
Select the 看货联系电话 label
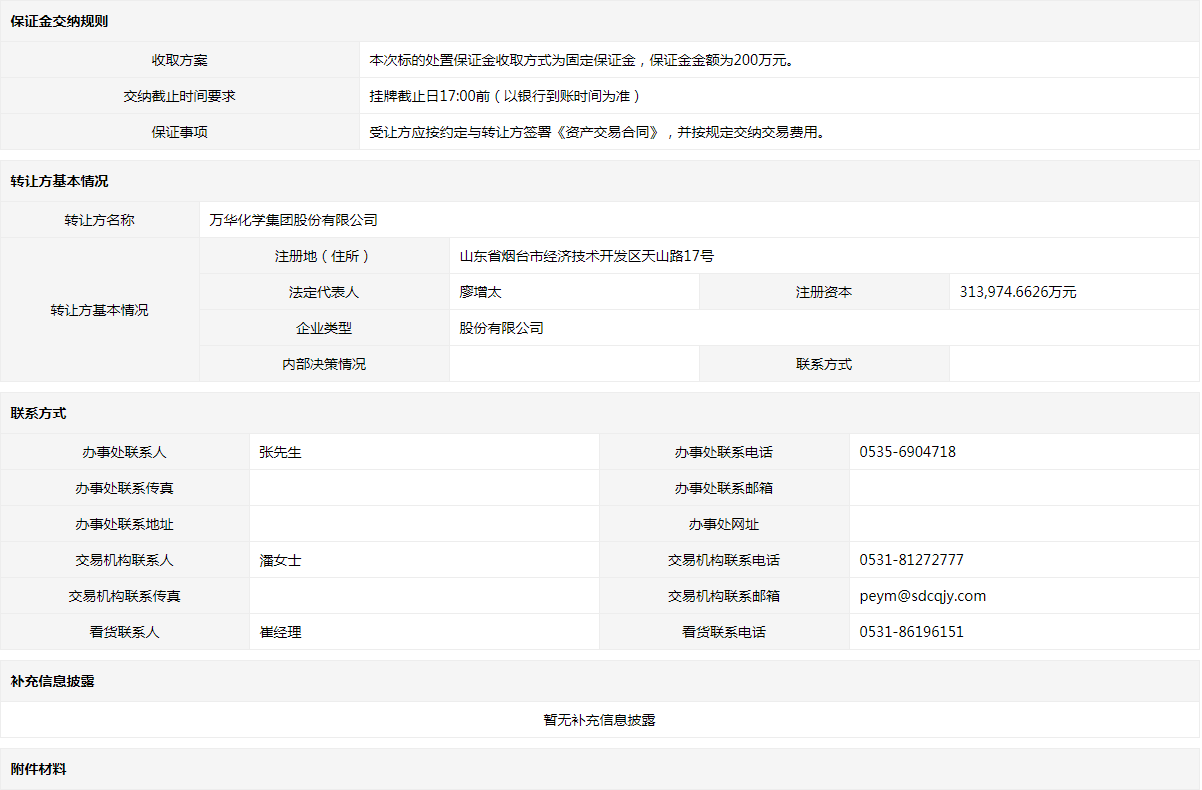pyautogui.click(x=724, y=632)
